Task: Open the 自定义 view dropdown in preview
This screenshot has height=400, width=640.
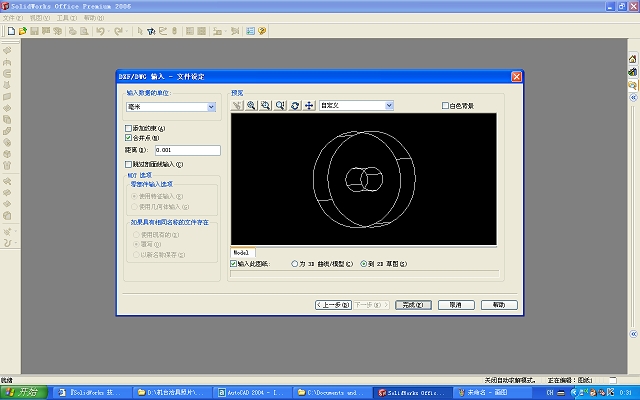Action: click(389, 105)
